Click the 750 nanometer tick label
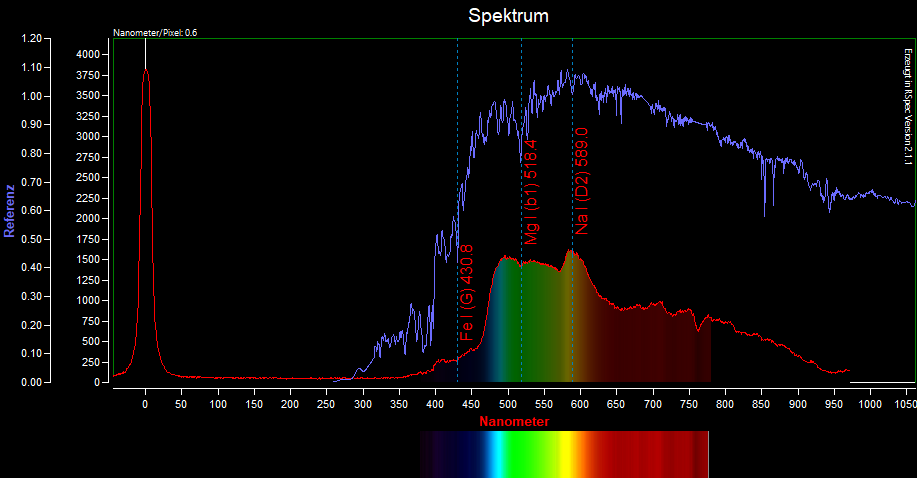The height and width of the screenshot is (478, 917). coord(689,404)
